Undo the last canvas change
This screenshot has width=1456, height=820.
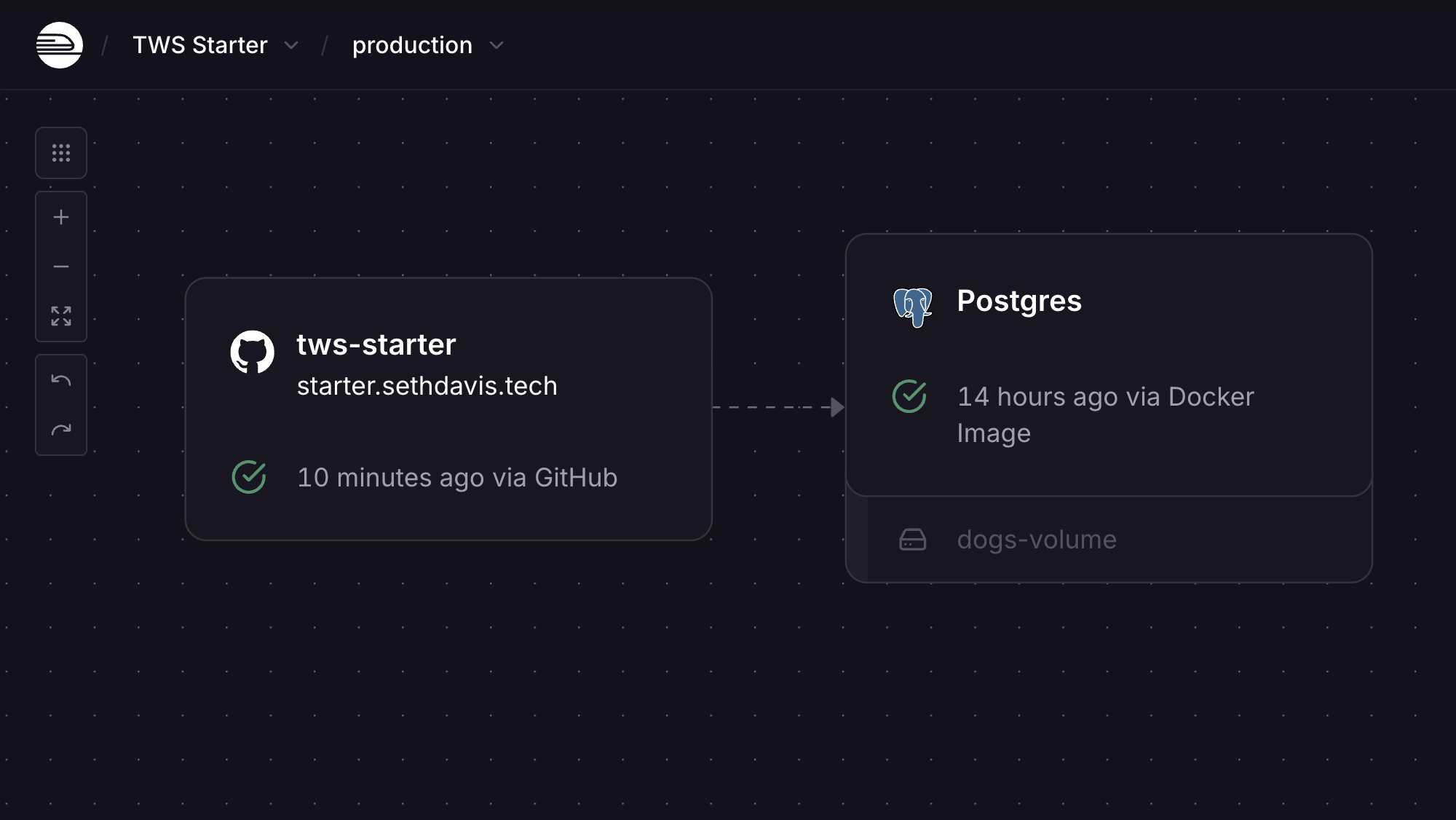[x=61, y=380]
